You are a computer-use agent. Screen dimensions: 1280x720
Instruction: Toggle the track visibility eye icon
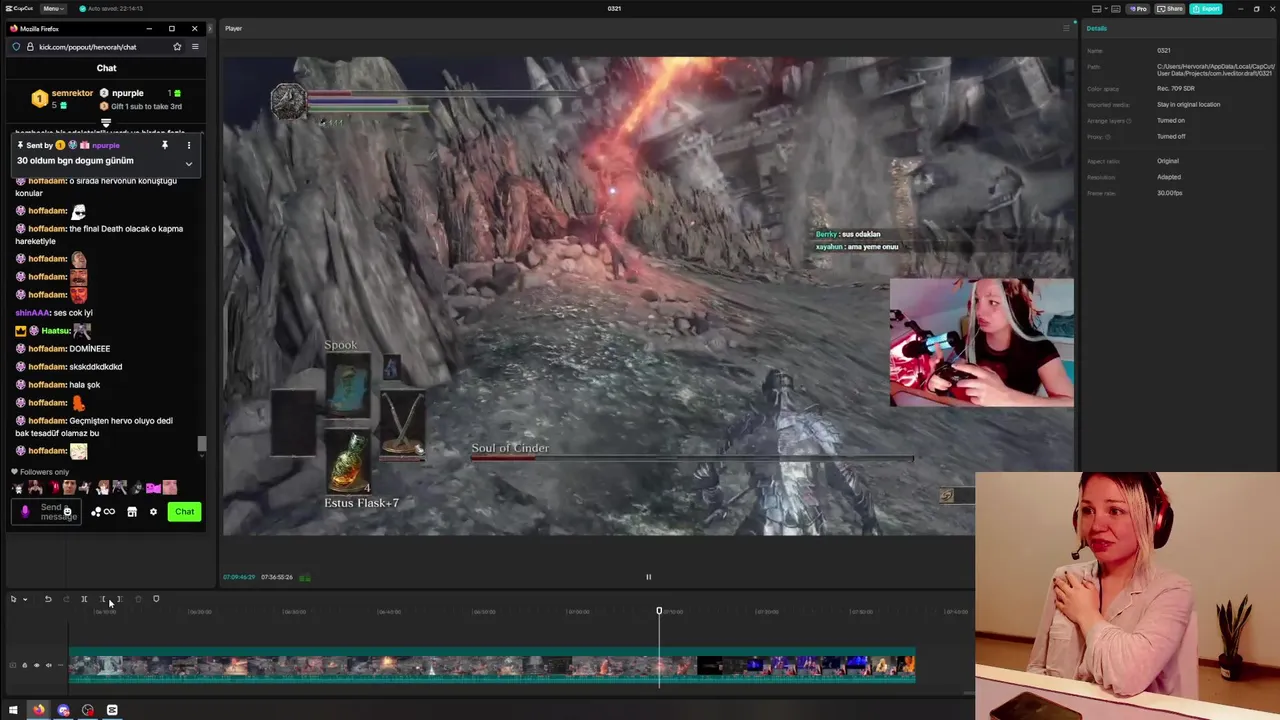click(x=37, y=665)
